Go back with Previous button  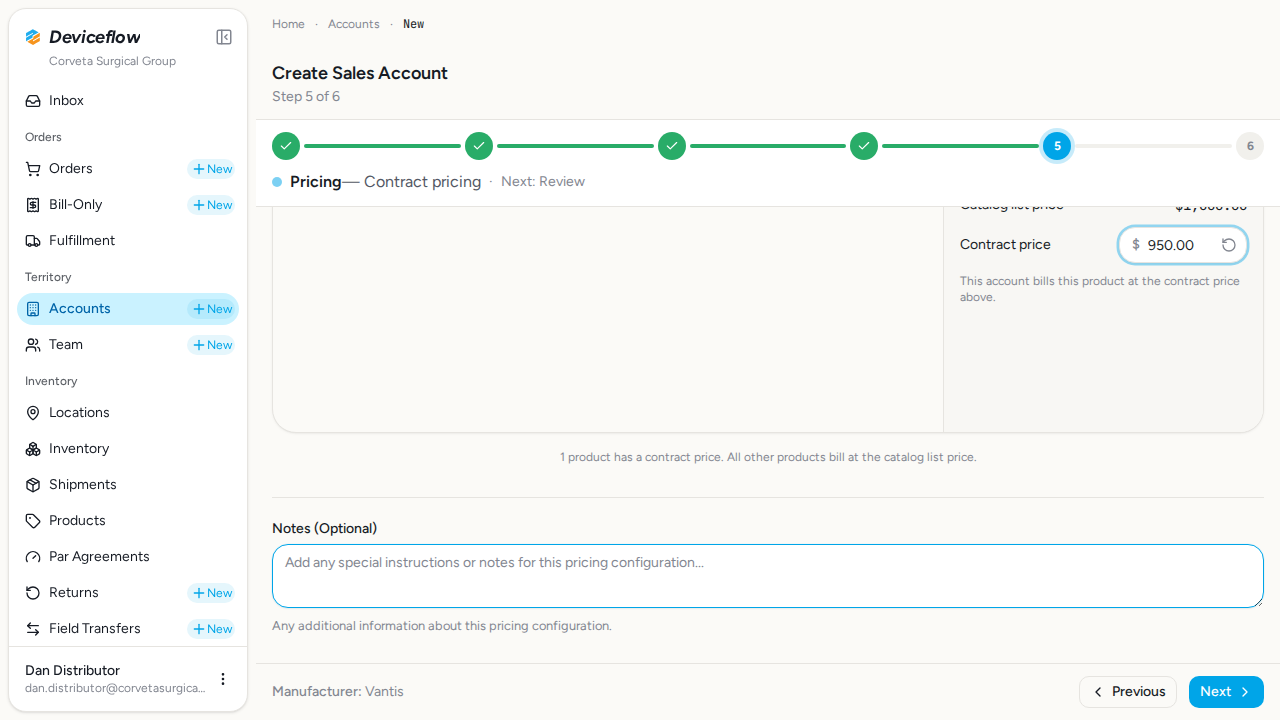[x=1128, y=692]
